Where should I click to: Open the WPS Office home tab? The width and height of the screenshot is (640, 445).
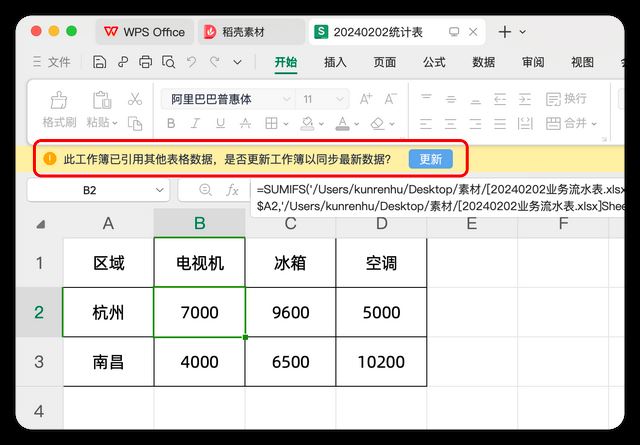coord(144,32)
